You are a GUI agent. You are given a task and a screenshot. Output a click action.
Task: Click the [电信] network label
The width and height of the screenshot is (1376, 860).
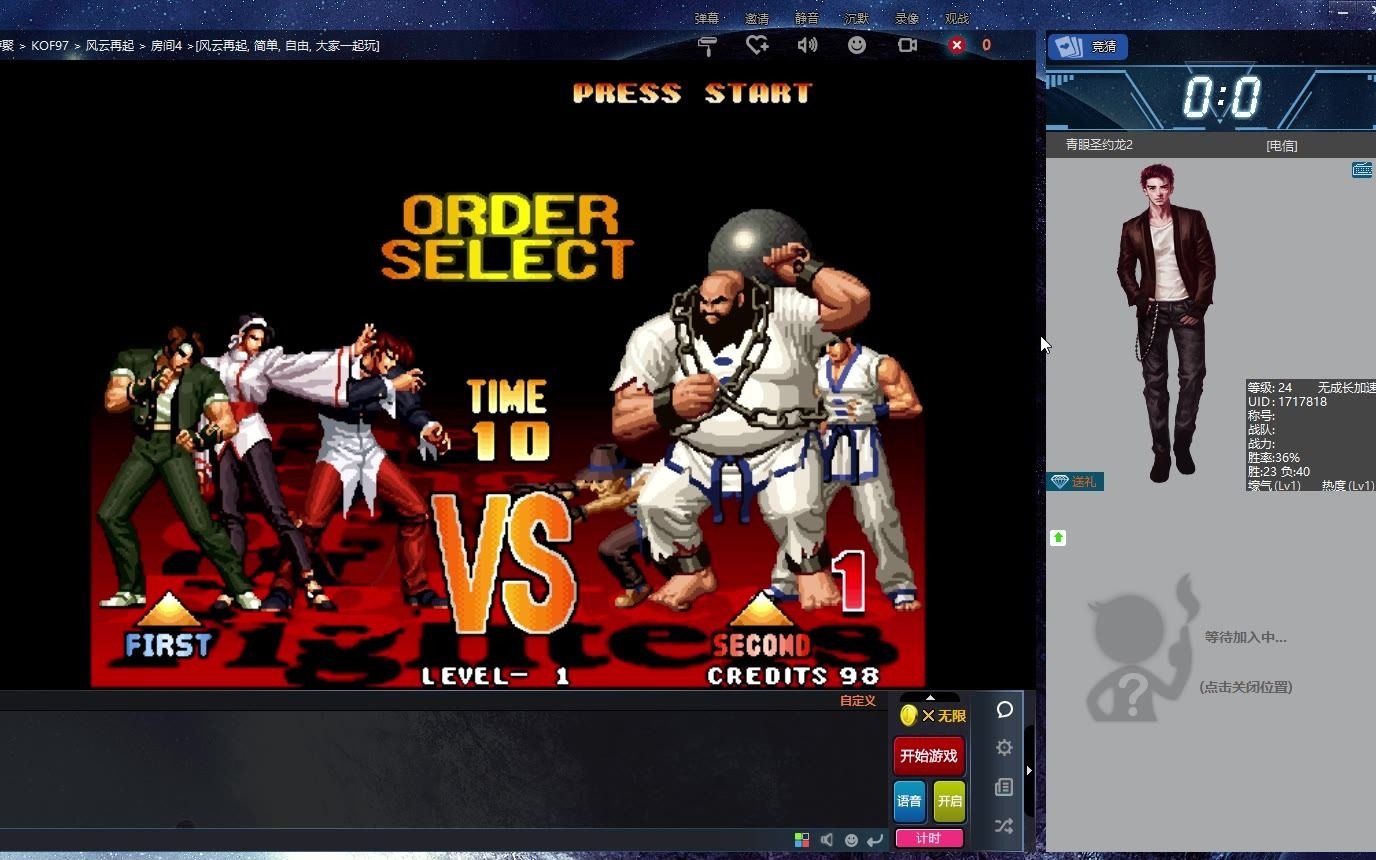[1282, 146]
